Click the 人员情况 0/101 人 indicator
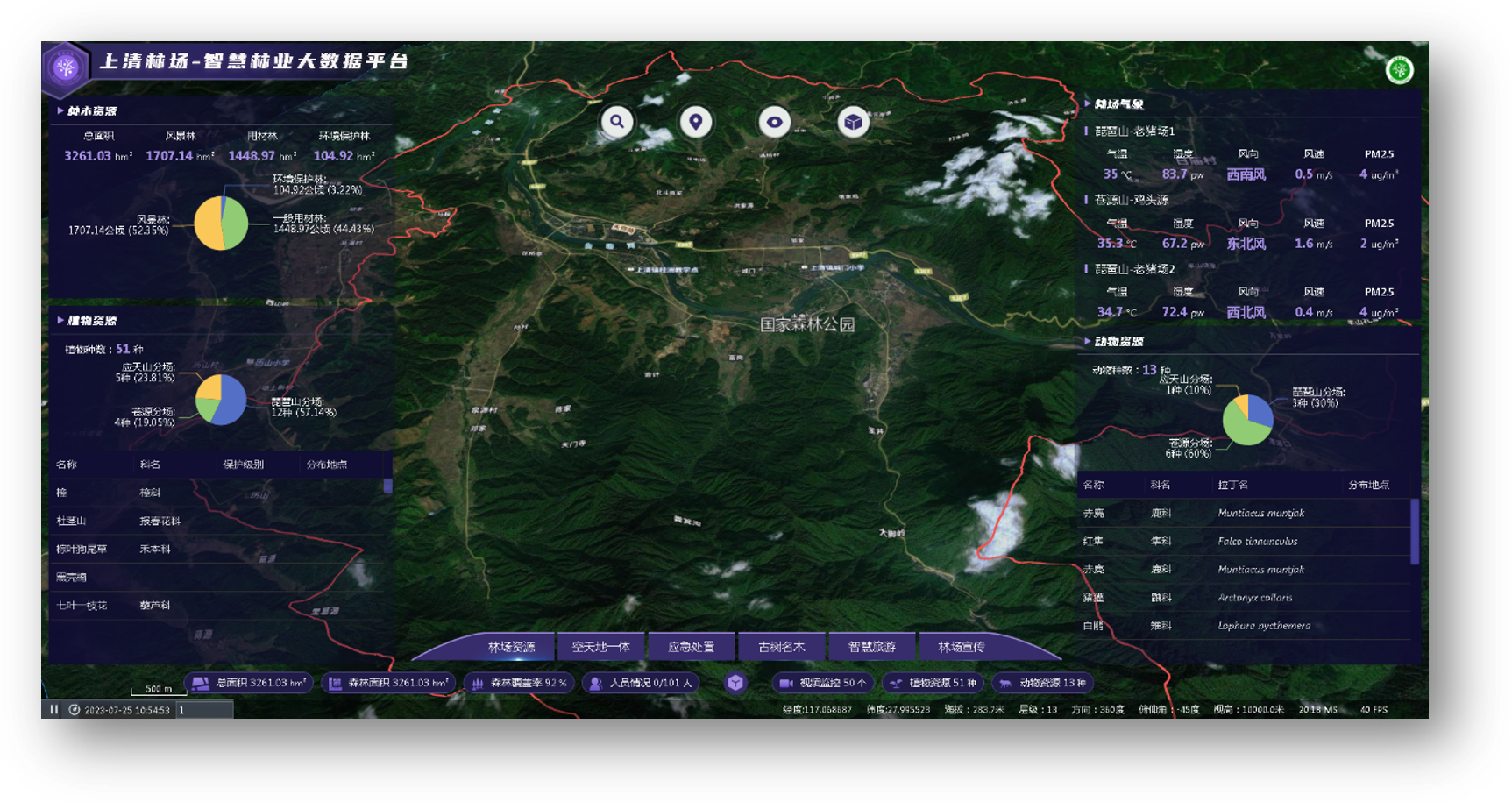The width and height of the screenshot is (1512, 802). coord(642,683)
